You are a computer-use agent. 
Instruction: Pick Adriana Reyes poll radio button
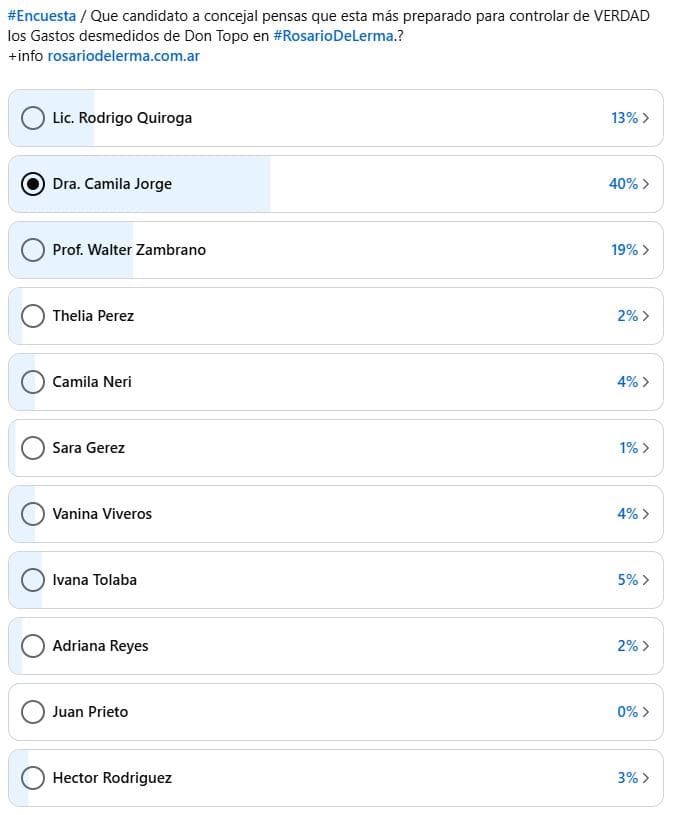[x=33, y=646]
